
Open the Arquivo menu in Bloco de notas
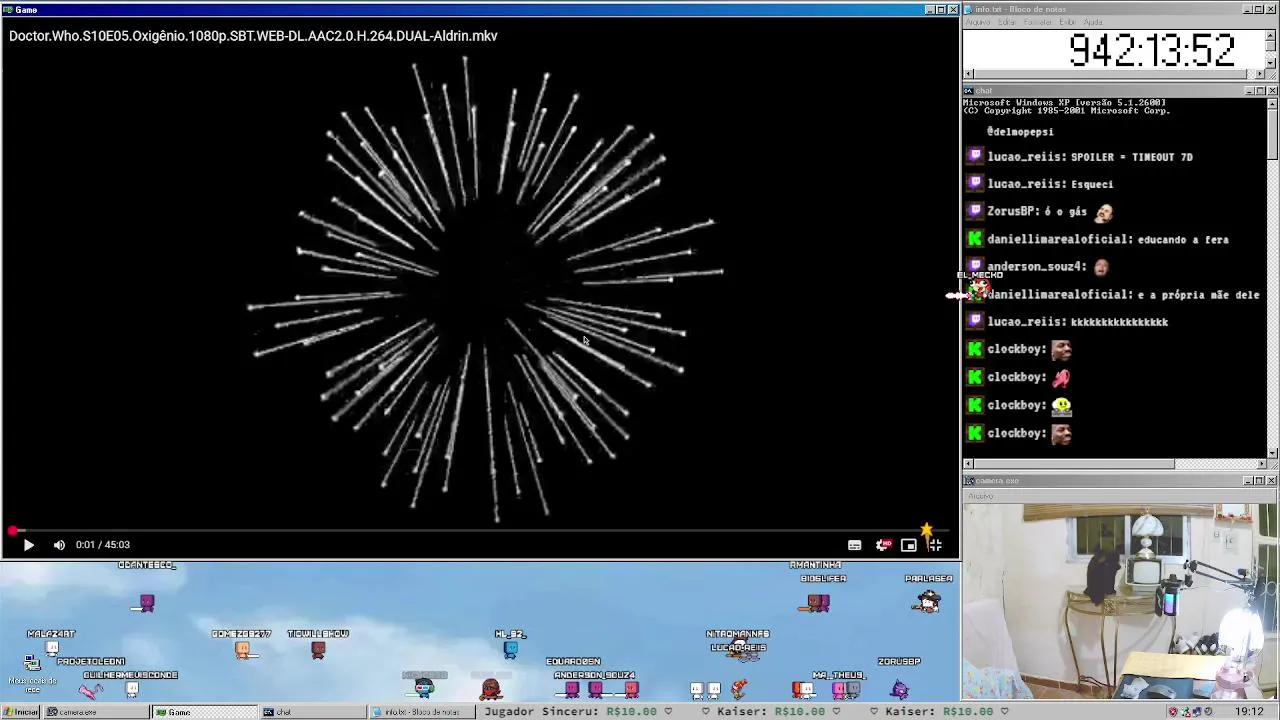point(977,22)
